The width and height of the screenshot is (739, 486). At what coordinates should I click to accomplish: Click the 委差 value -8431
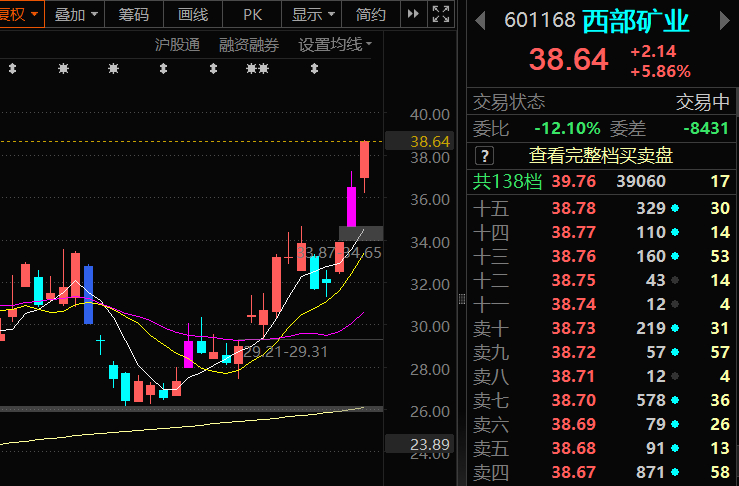[706, 128]
